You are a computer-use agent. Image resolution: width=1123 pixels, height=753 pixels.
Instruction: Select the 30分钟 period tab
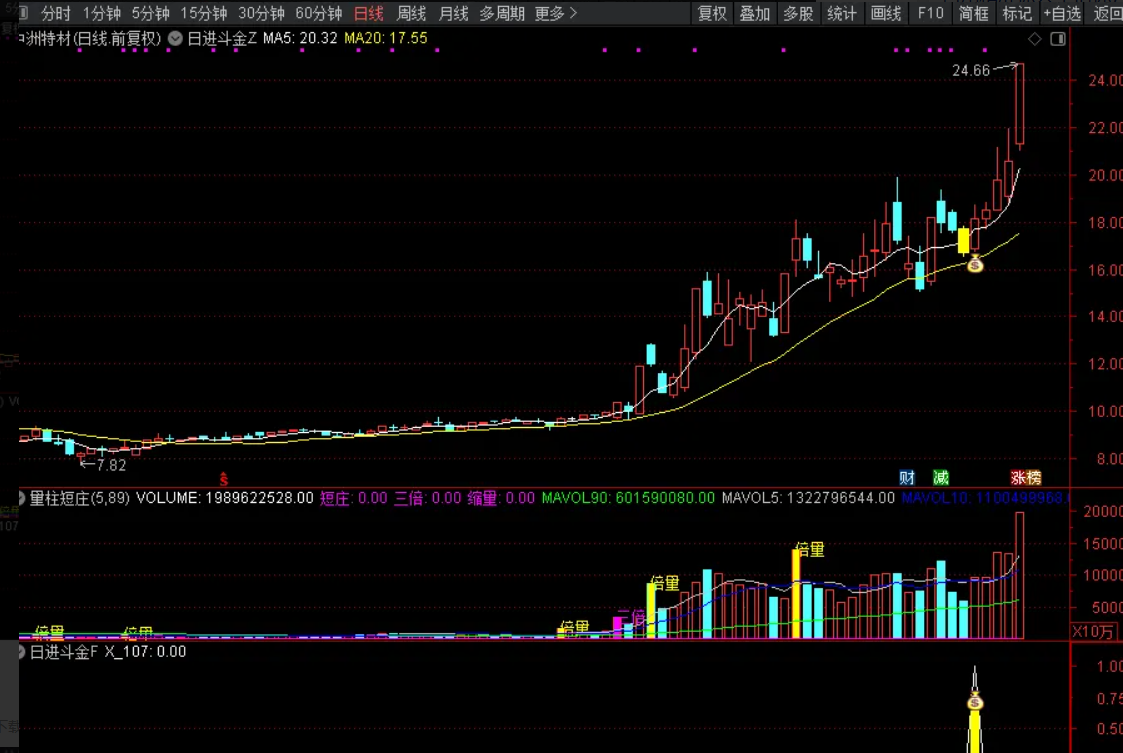click(261, 13)
